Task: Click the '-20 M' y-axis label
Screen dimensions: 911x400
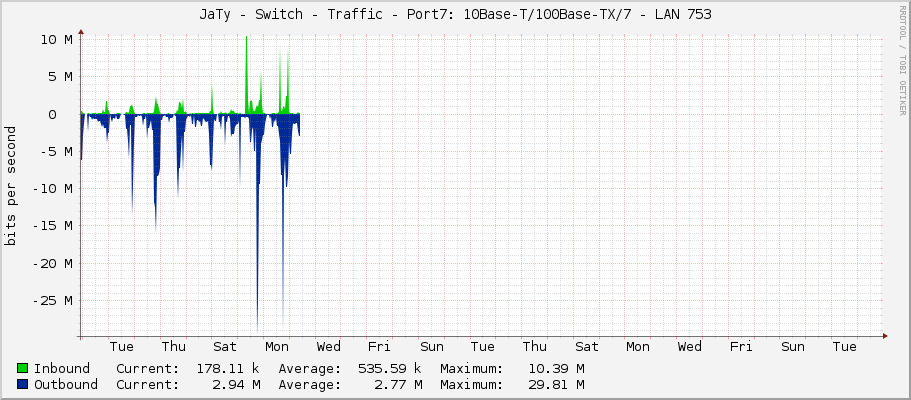Action: [x=53, y=264]
